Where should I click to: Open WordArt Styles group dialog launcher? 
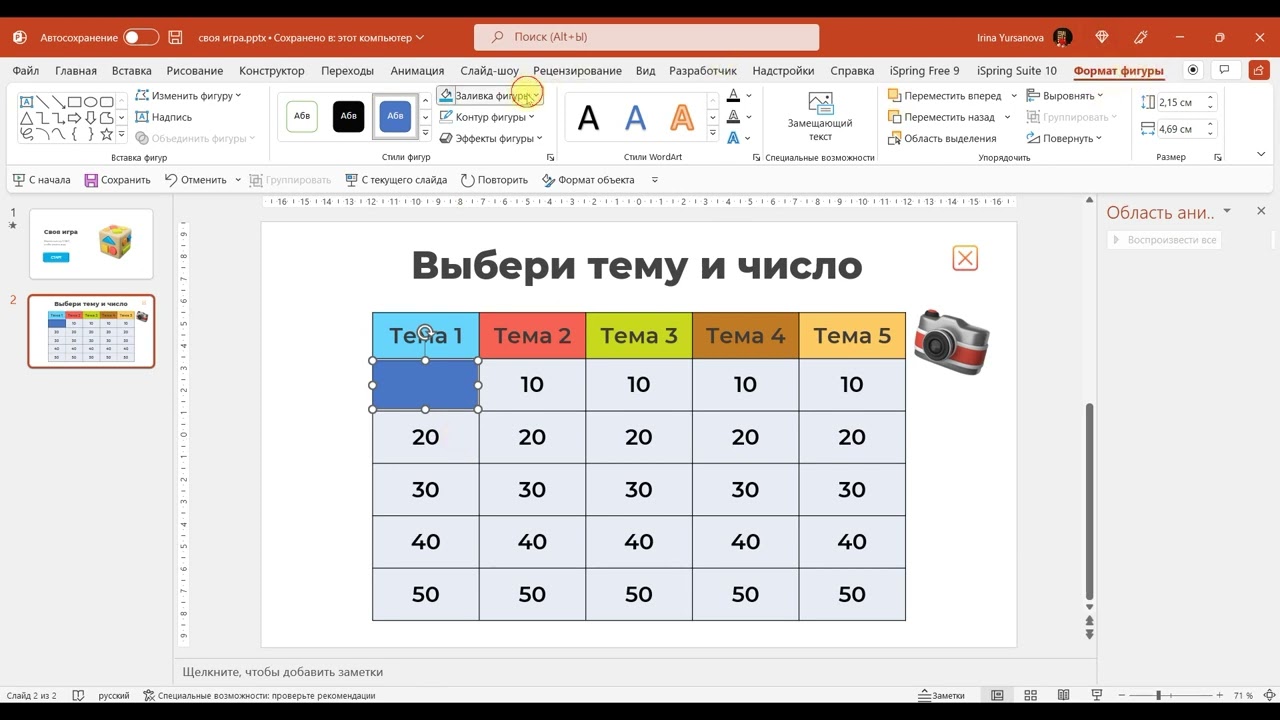pyautogui.click(x=755, y=158)
